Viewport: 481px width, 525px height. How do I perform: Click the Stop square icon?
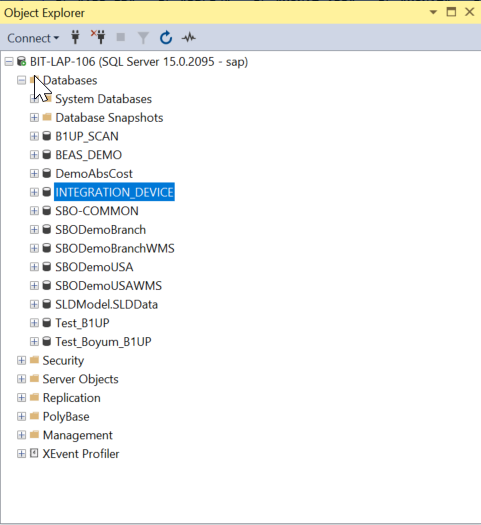[121, 37]
